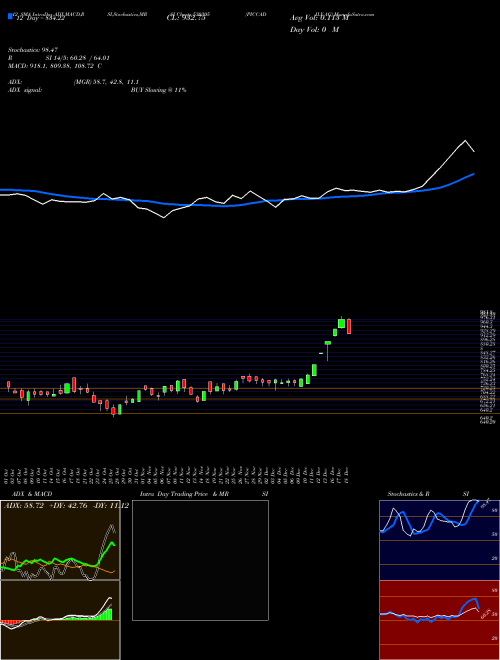The height and width of the screenshot is (660, 500).
Task: Open the ADX indicator chart panel
Action: click(60, 540)
